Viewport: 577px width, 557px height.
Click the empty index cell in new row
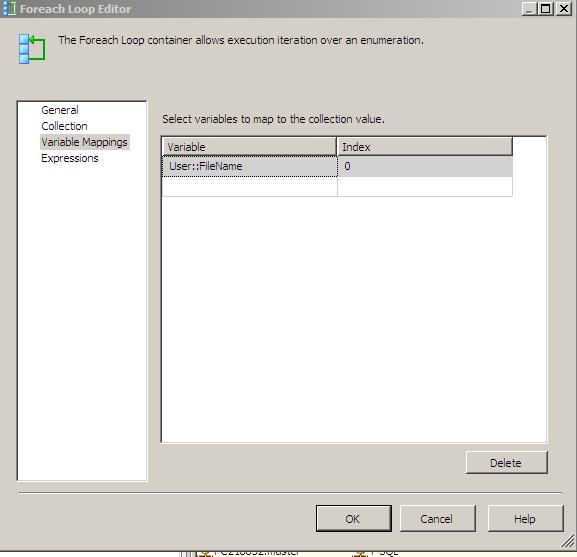point(425,187)
